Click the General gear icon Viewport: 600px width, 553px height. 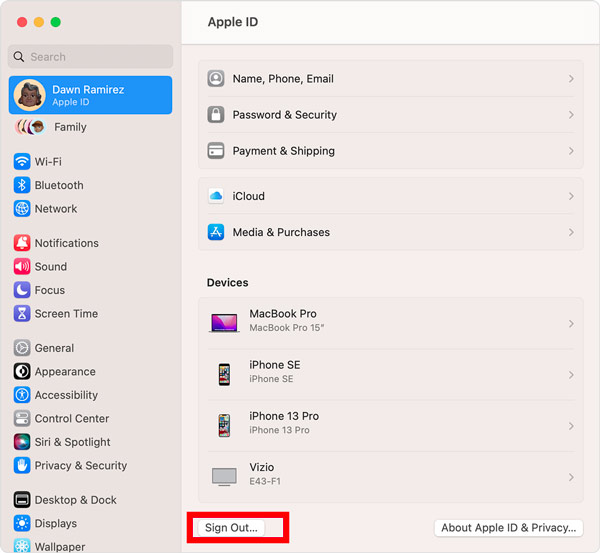tap(22, 348)
